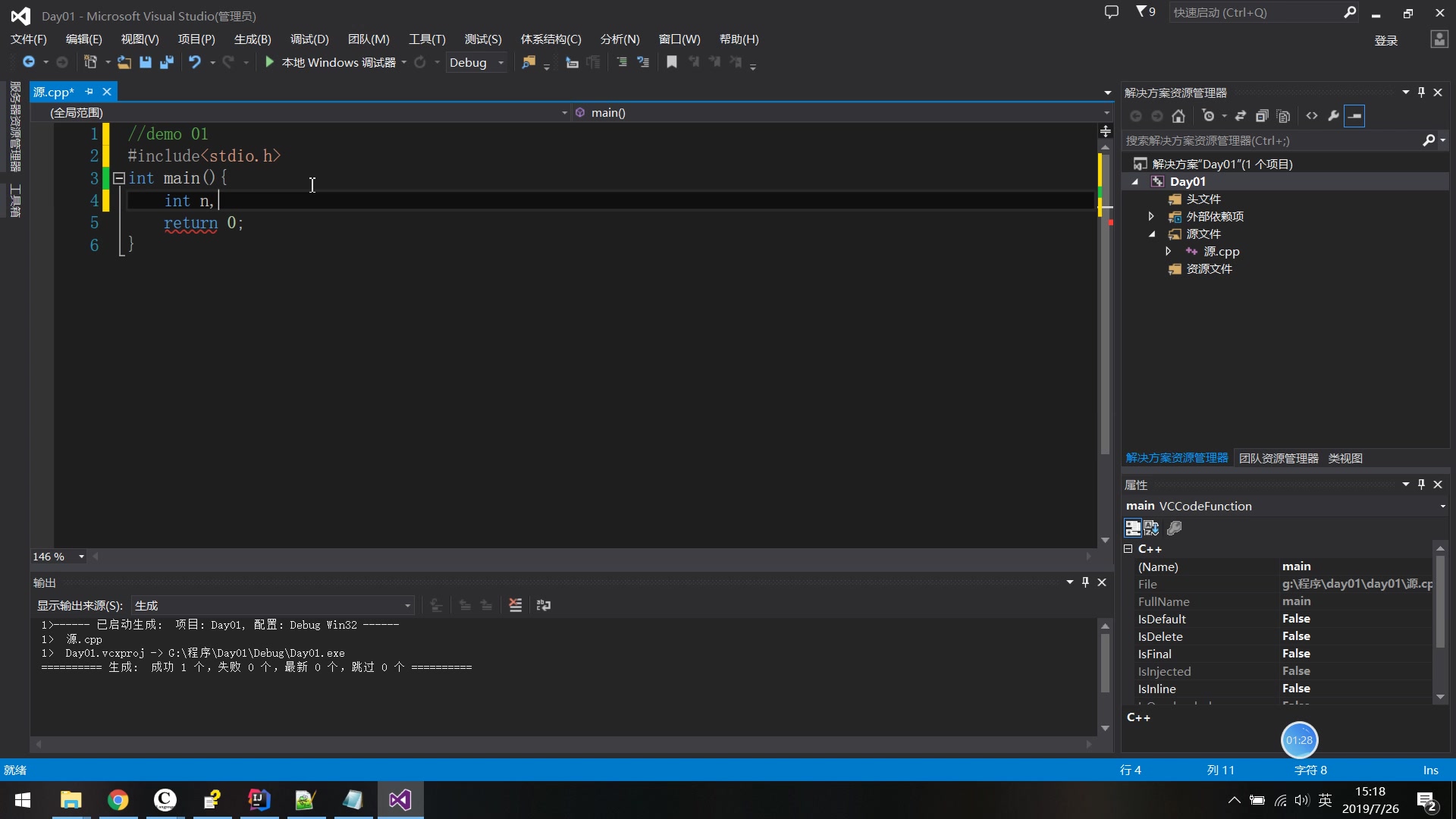This screenshot has width=1456, height=819.
Task: Click the Save All toolbar icon
Action: [167, 62]
